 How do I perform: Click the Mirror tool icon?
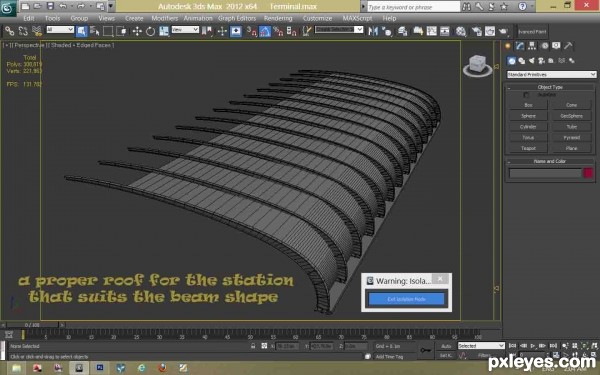tap(373, 31)
